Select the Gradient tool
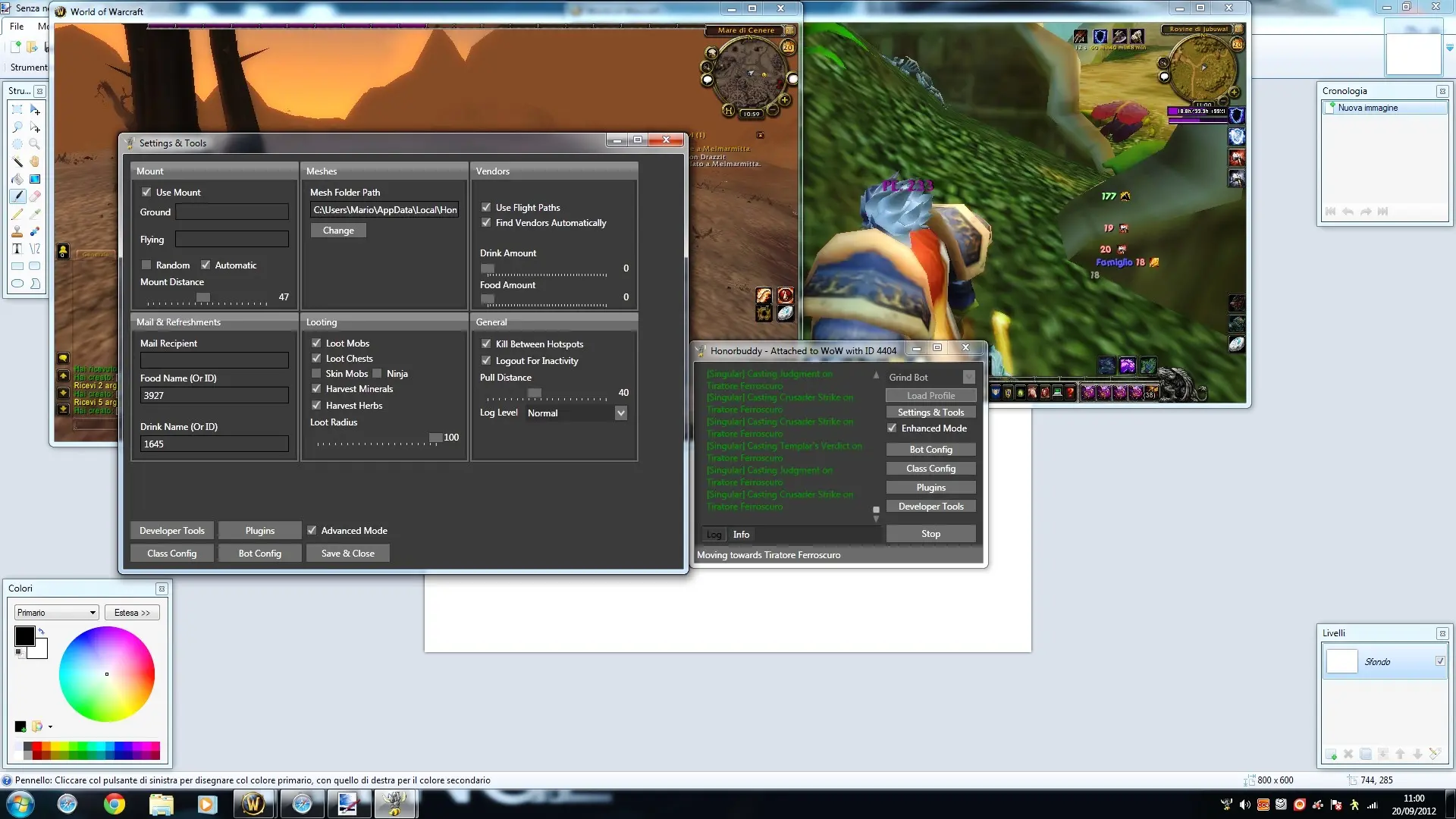 [x=35, y=179]
